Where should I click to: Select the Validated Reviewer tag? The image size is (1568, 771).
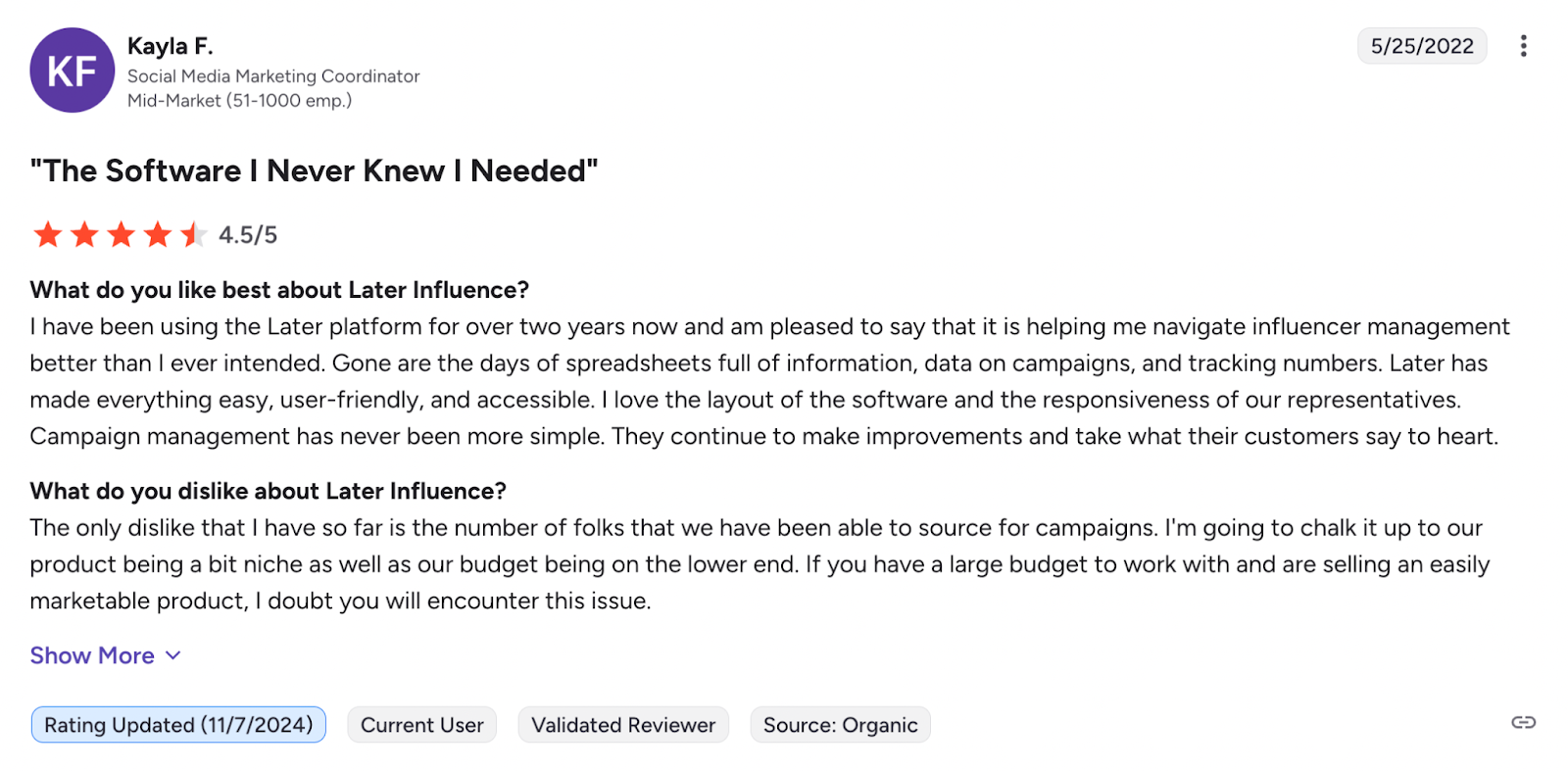[623, 725]
